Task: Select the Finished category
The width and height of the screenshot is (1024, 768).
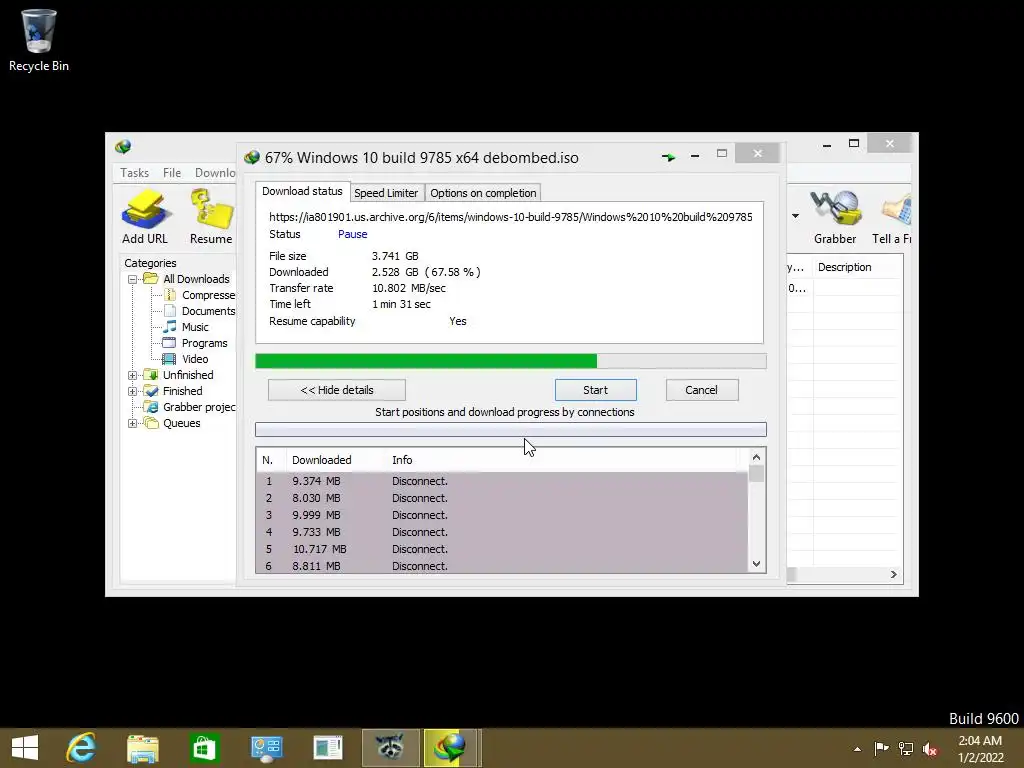Action: tap(182, 391)
